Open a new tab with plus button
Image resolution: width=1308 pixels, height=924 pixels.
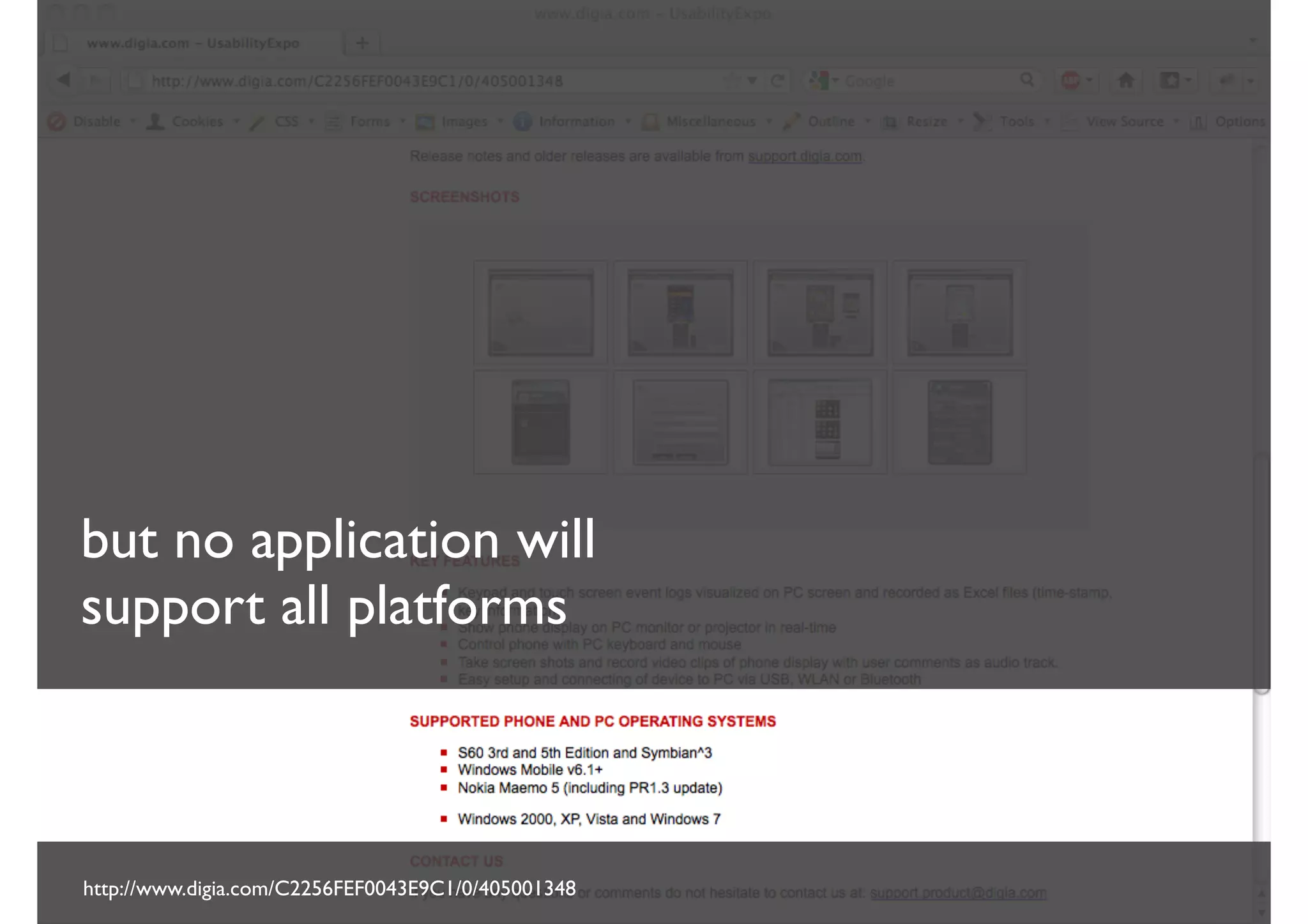362,43
